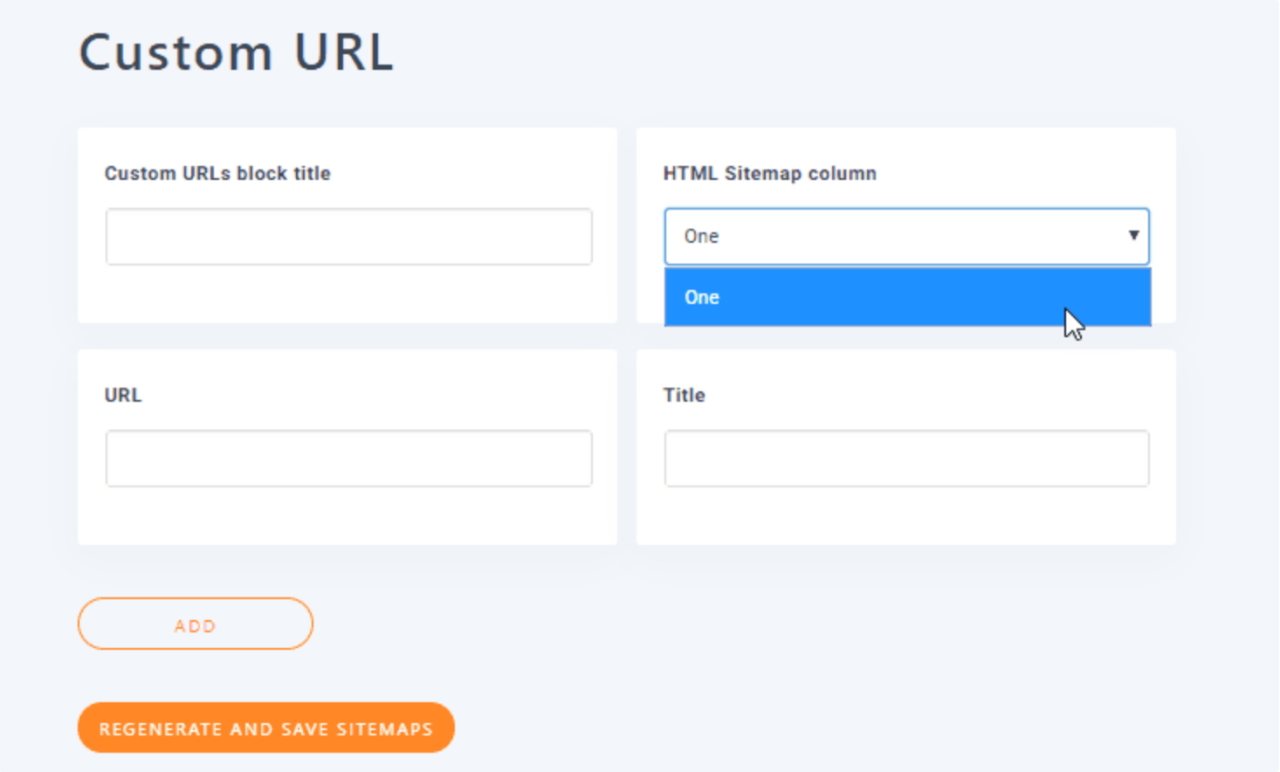
Task: Click empty space below the URL input in its card
Action: [x=348, y=517]
